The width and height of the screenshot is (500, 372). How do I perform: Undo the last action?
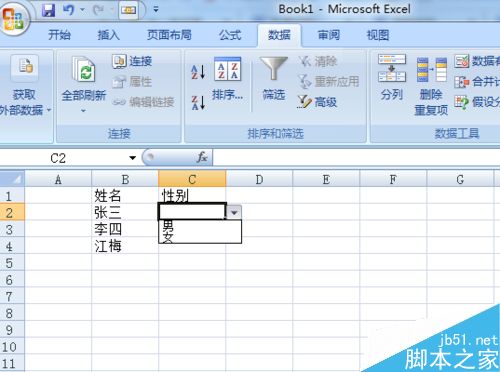pos(69,10)
